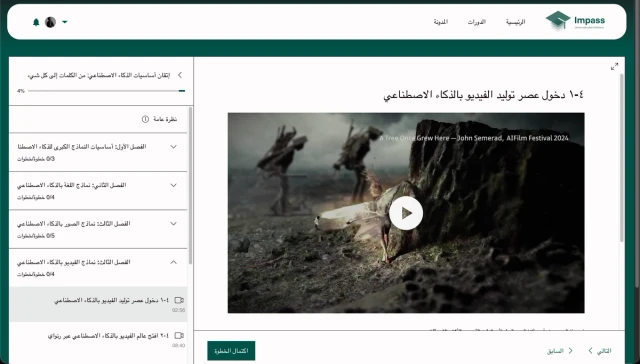The image size is (640, 364).
Task: Click video icon of lesson ٤-٢
Action: pyautogui.click(x=179, y=335)
